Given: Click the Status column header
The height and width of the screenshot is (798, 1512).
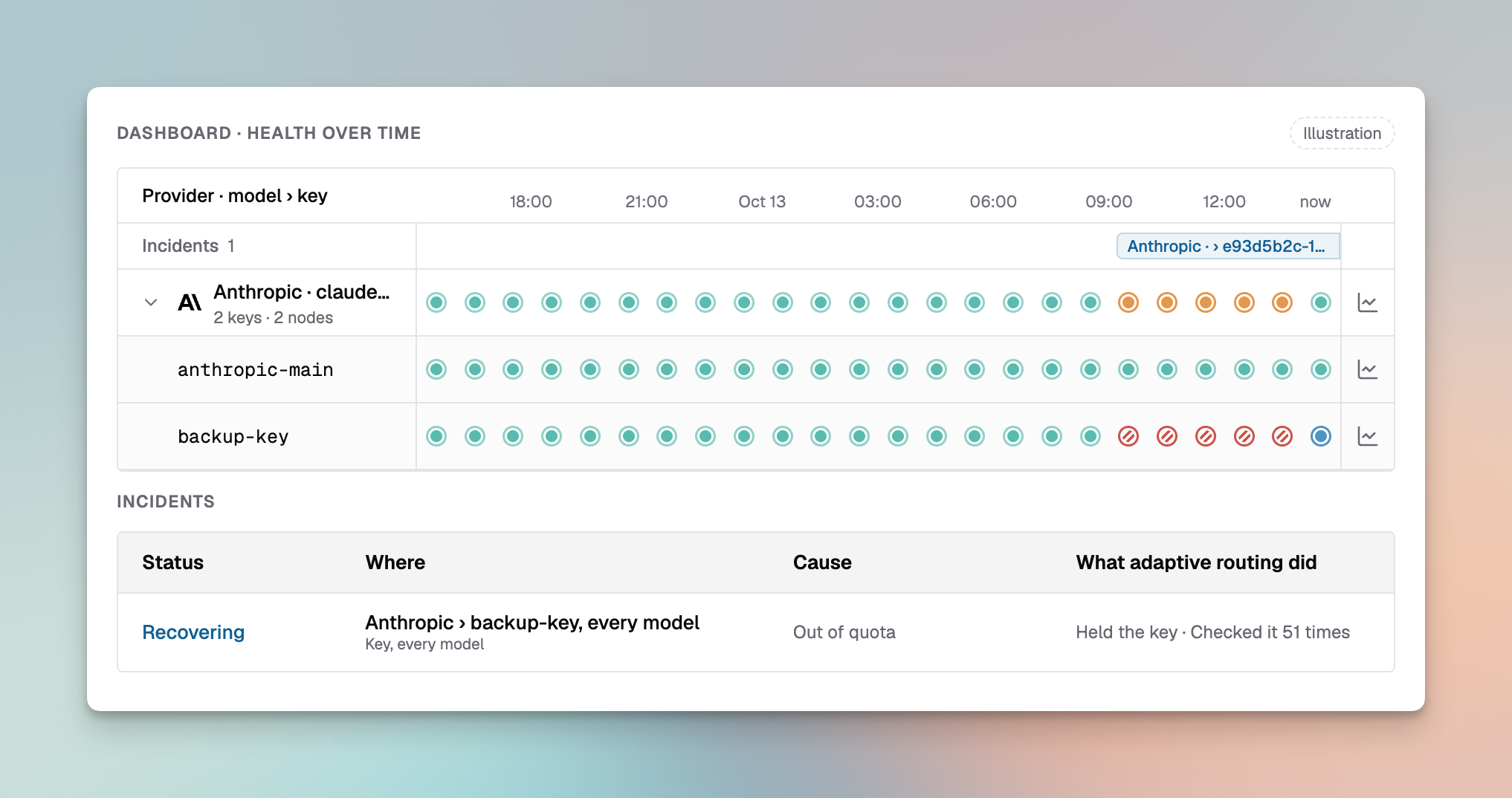Looking at the screenshot, I should tap(172, 562).
